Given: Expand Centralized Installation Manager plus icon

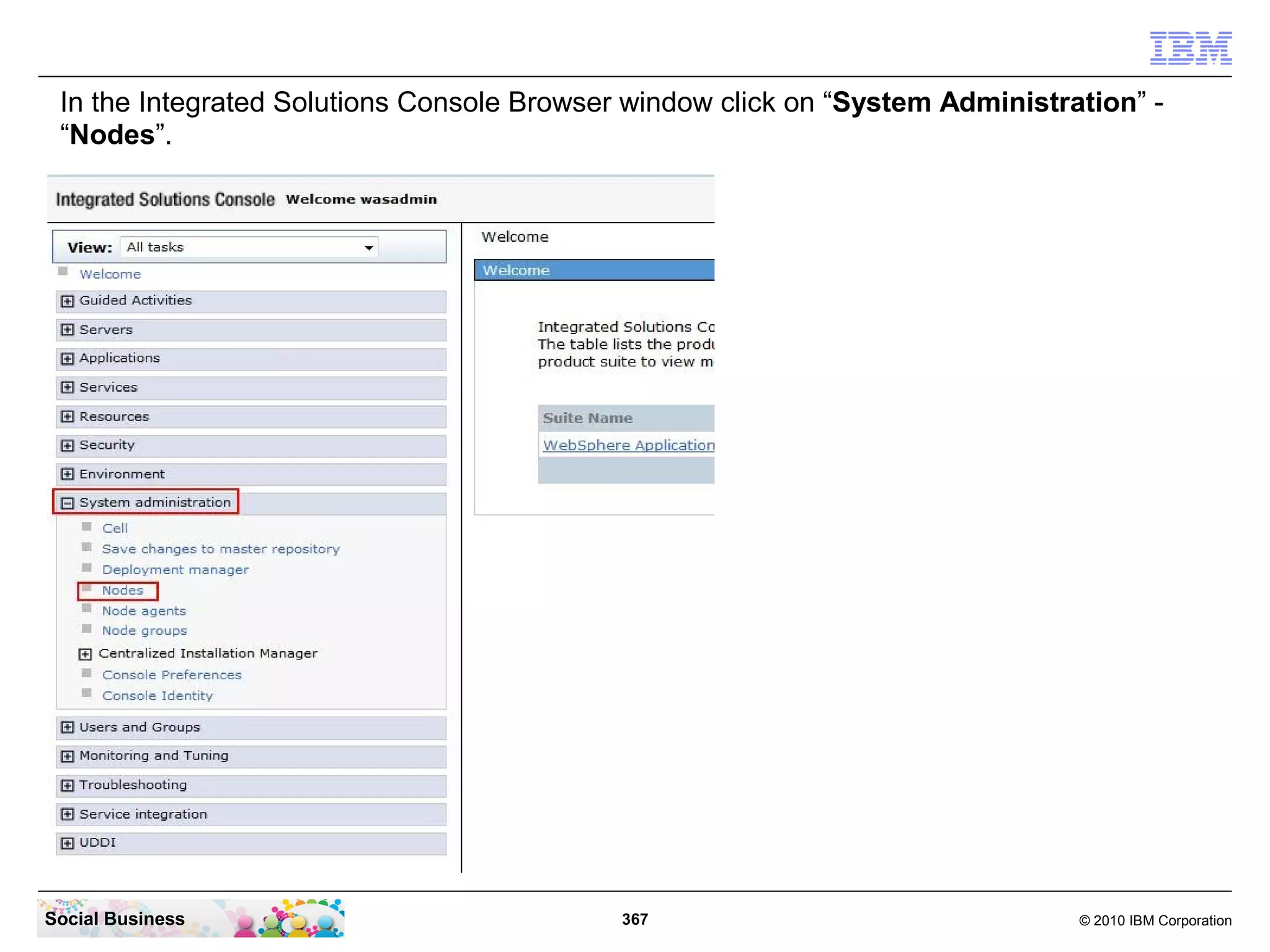Looking at the screenshot, I should point(86,654).
